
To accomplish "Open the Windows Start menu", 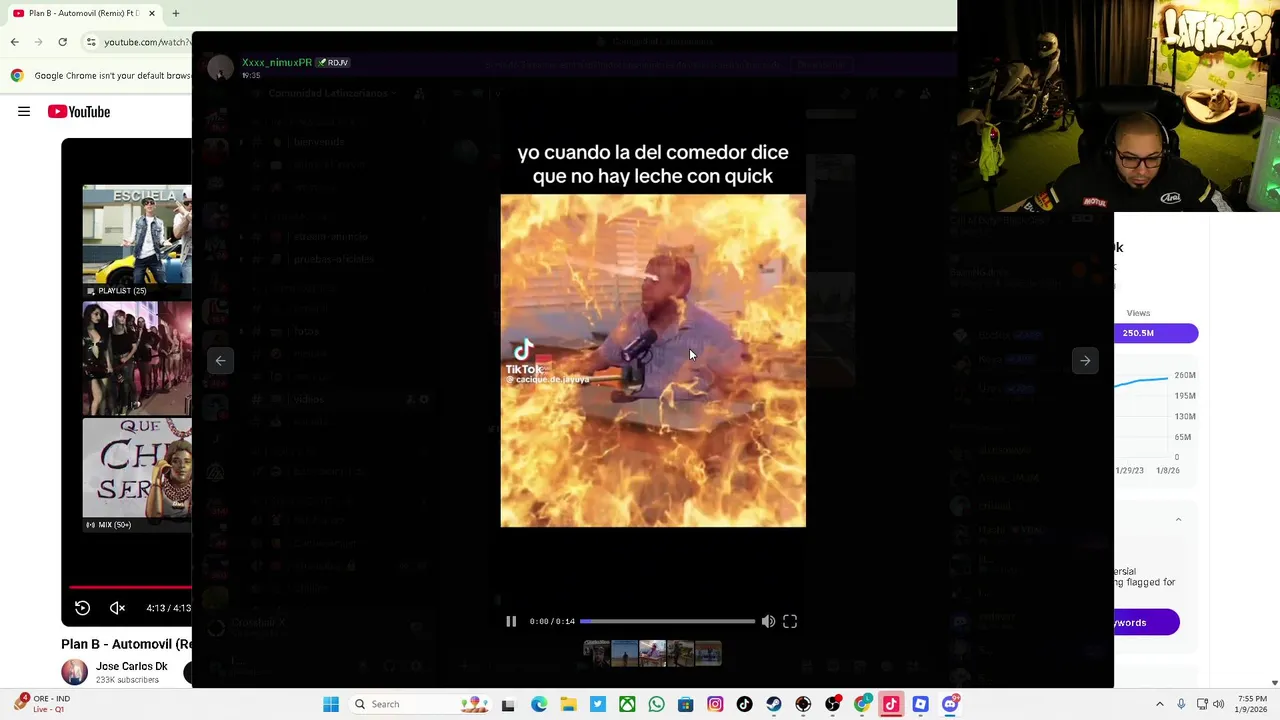I will (331, 704).
